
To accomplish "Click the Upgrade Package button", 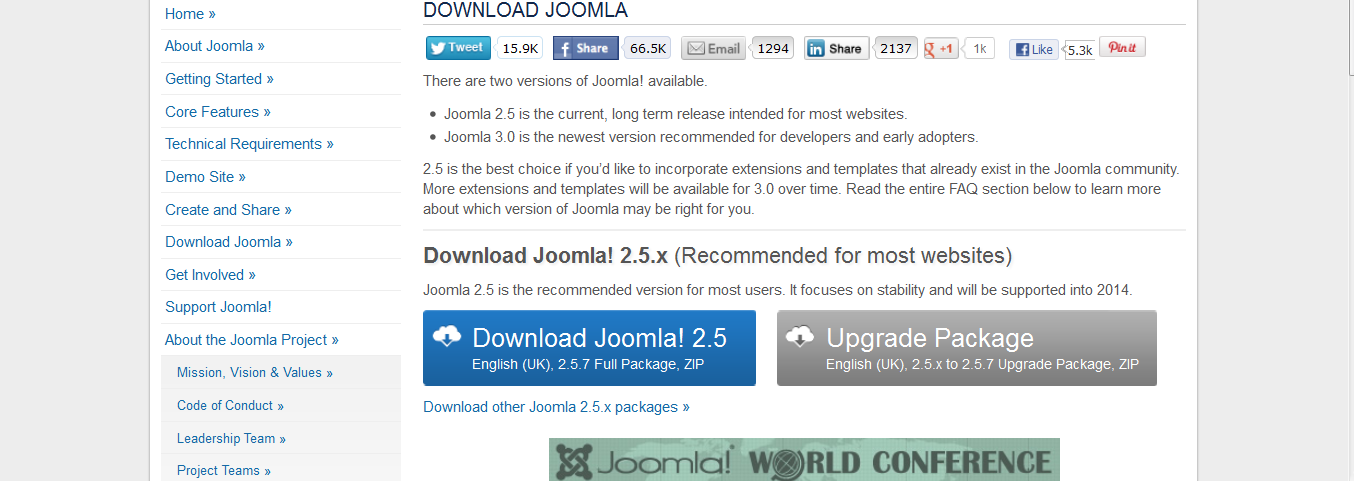I will [x=967, y=348].
